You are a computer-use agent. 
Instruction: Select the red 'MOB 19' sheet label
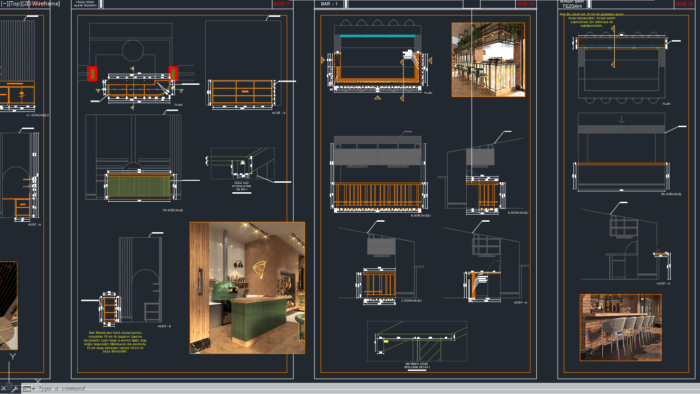click(683, 4)
